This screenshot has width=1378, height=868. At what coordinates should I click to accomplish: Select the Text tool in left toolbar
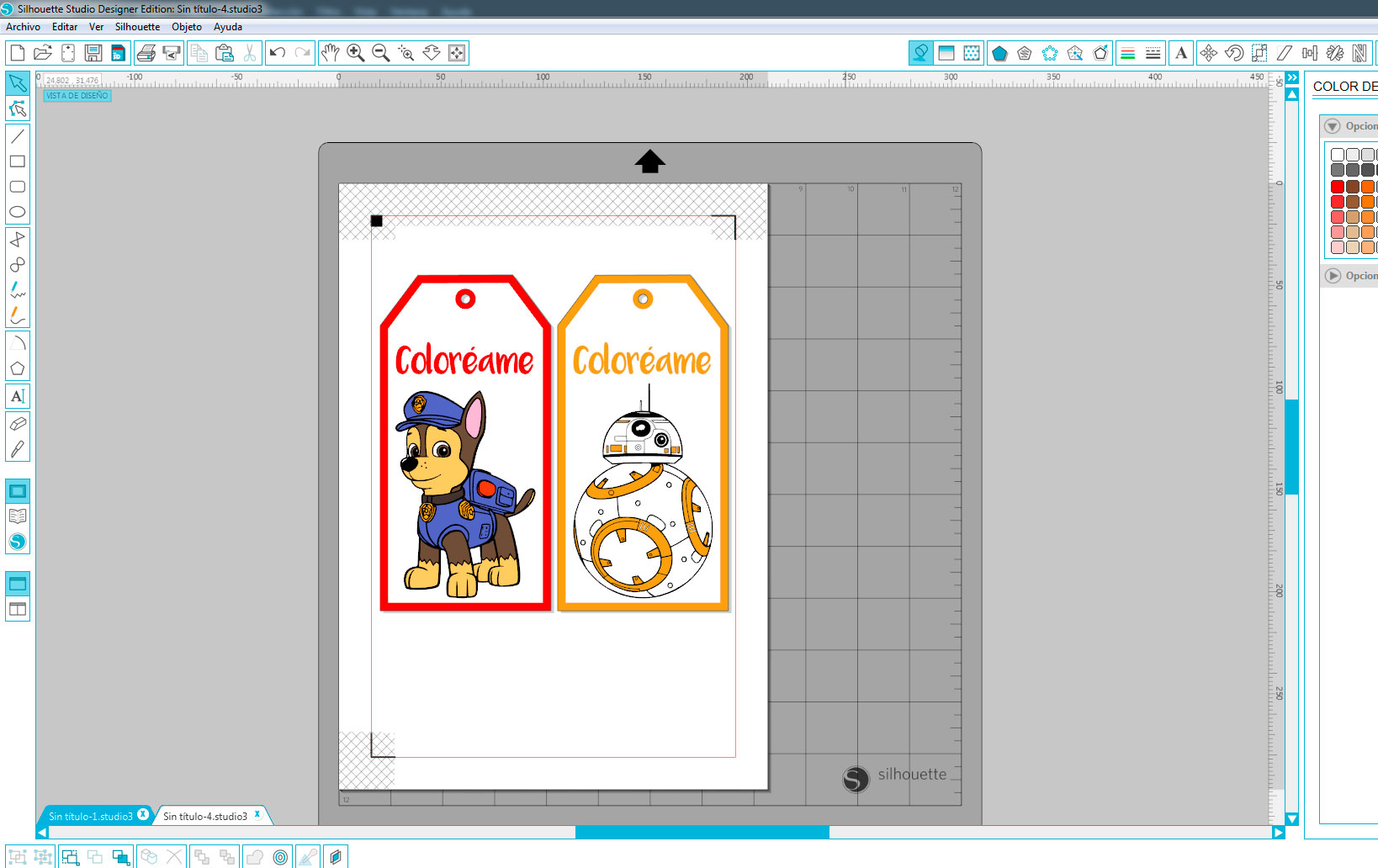click(x=18, y=396)
